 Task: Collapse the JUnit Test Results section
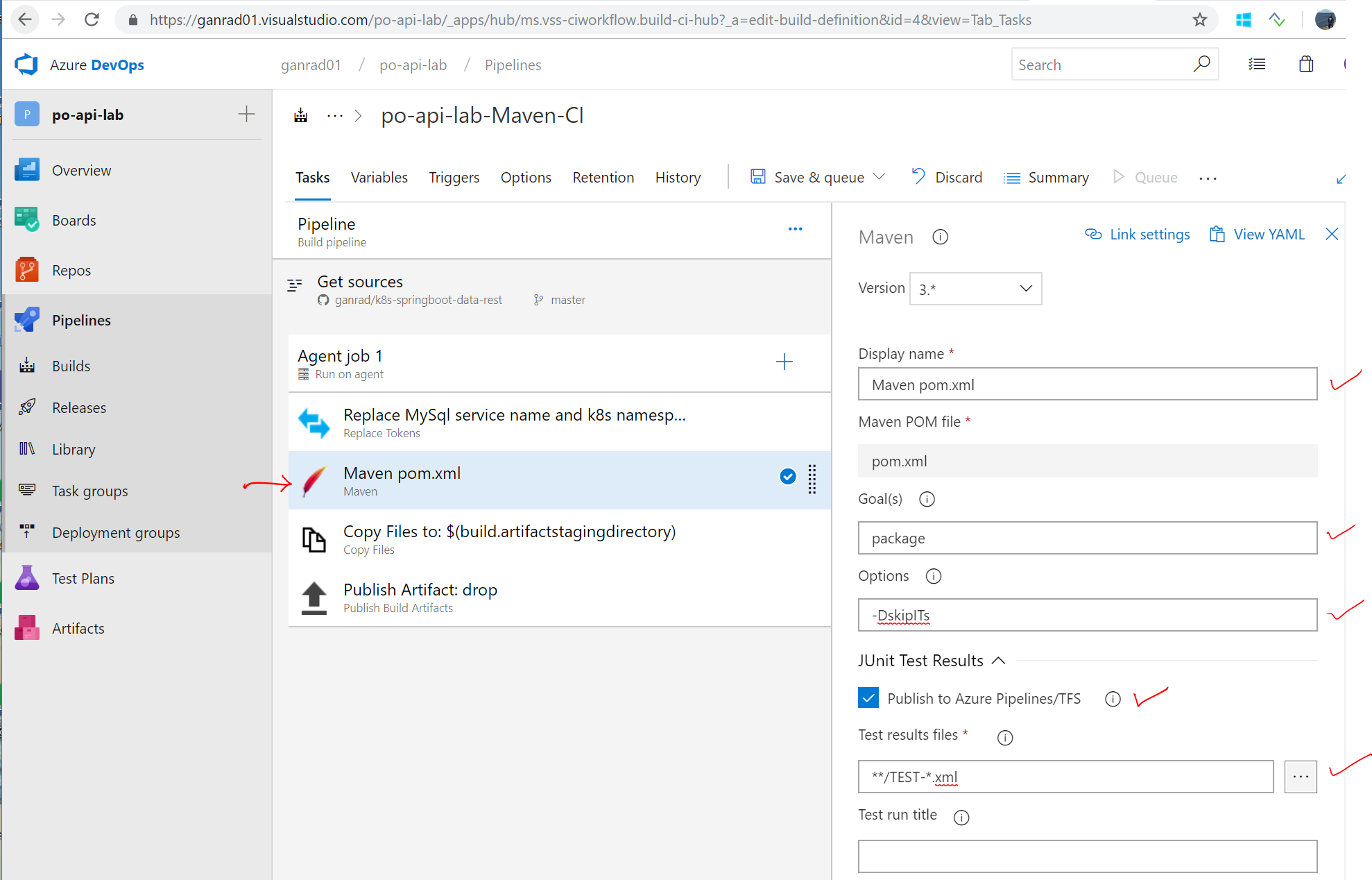[999, 661]
